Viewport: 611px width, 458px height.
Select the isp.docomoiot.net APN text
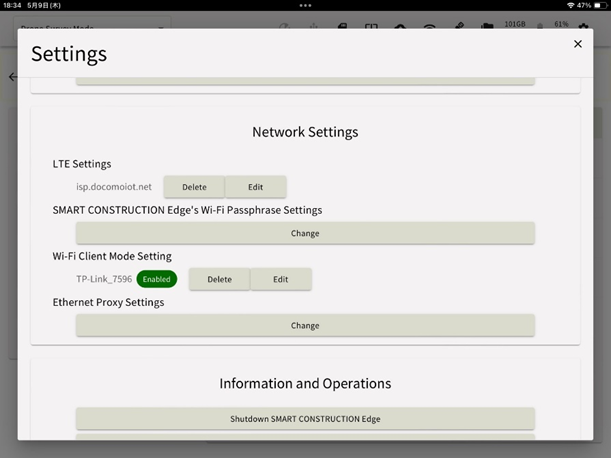(113, 187)
